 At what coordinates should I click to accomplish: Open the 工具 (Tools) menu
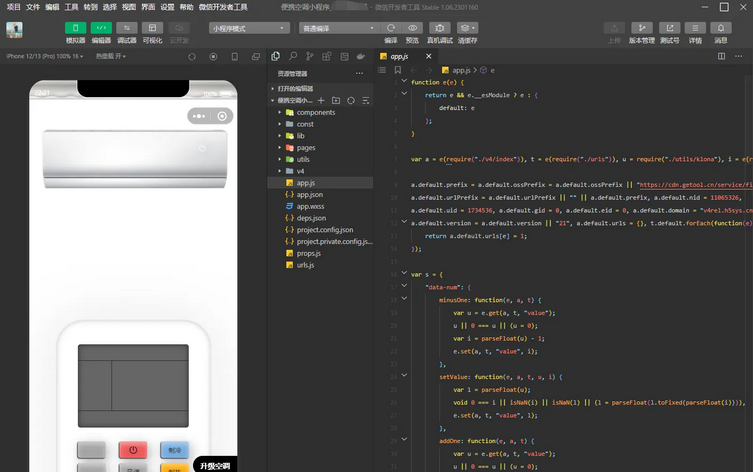(x=71, y=6)
